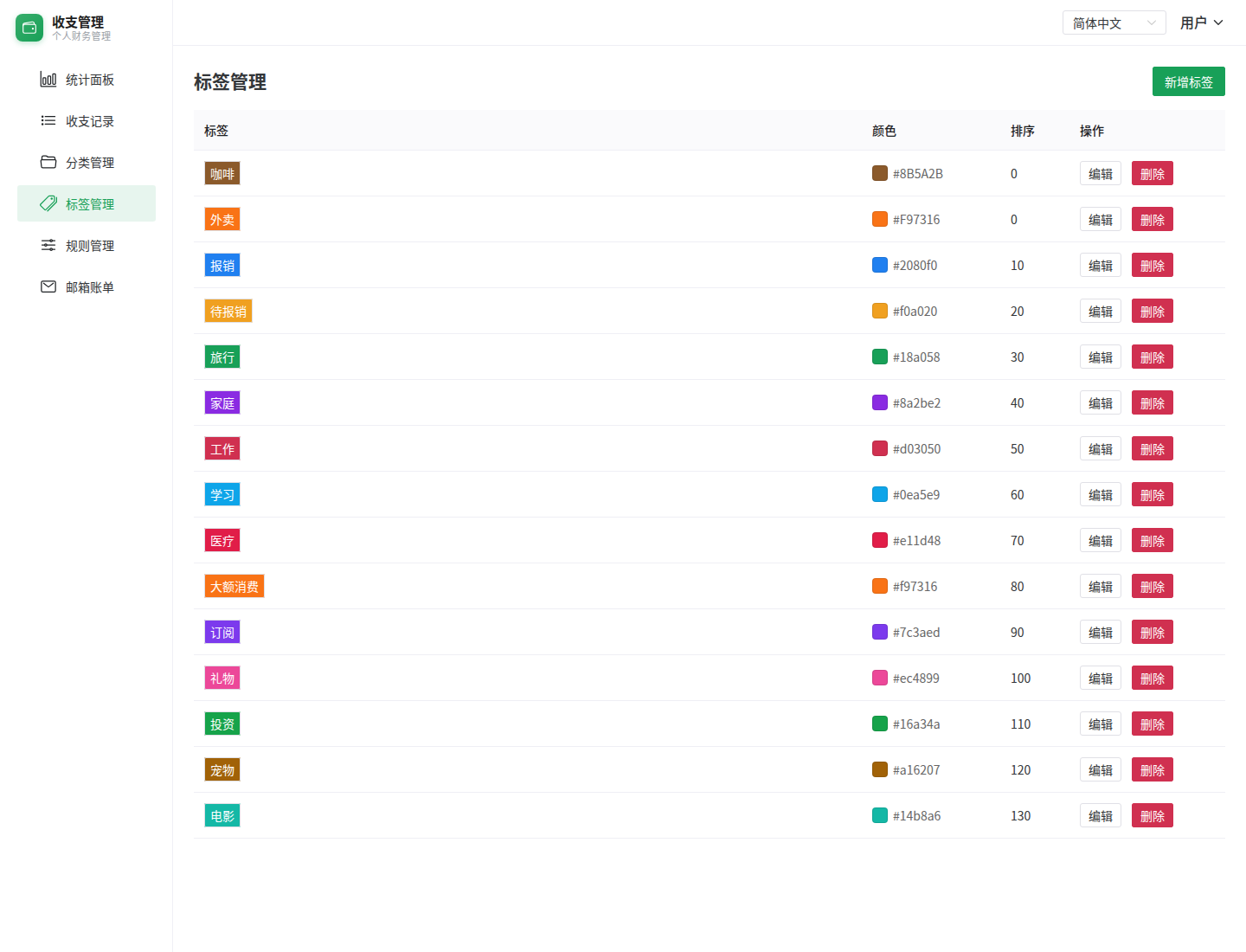Click the pink #ec4899 color swatch
This screenshot has width=1246, height=952.
[x=880, y=678]
